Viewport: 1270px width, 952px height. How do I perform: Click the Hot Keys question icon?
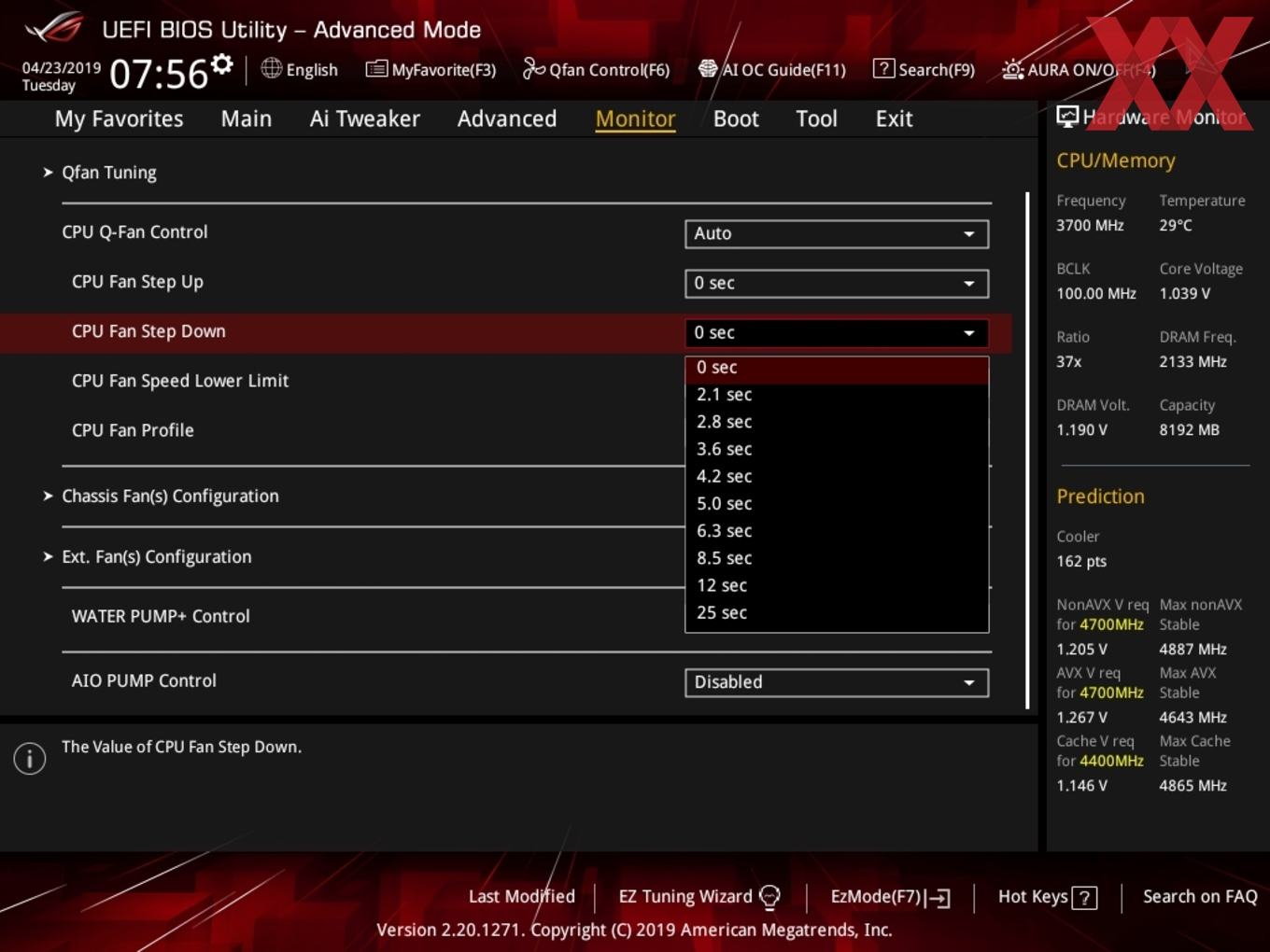pos(1084,898)
